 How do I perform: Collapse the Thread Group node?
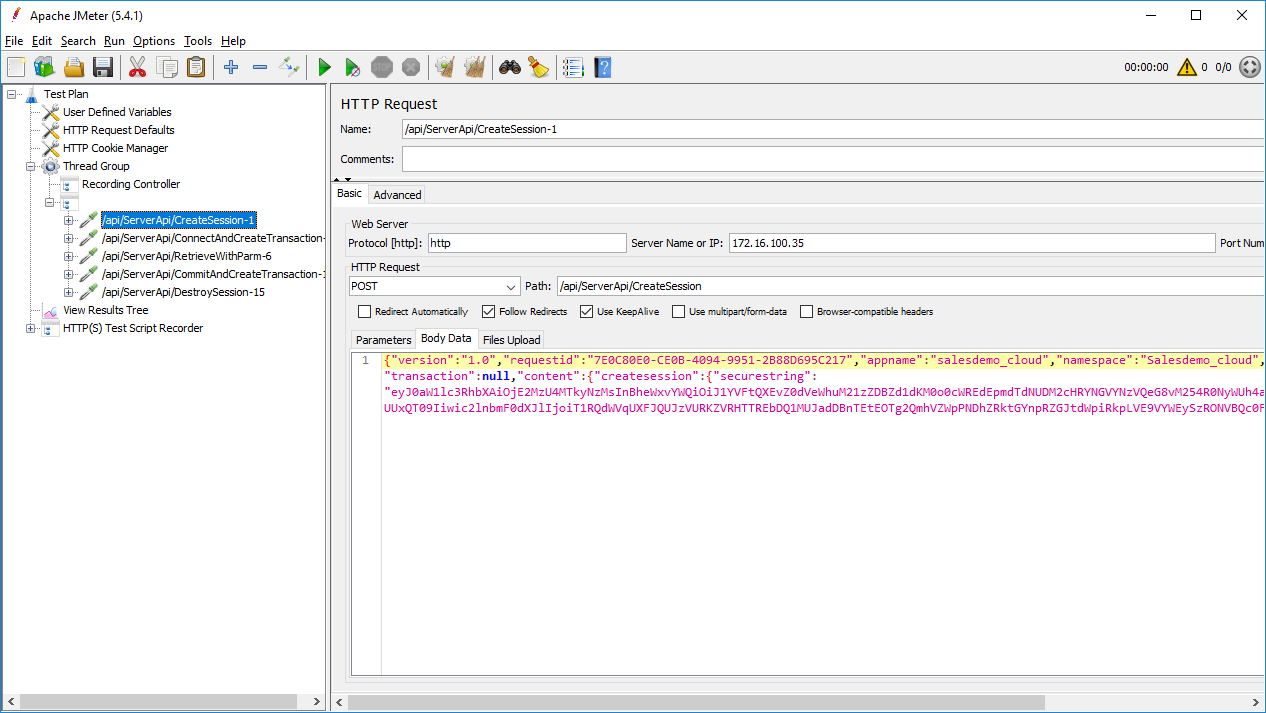click(31, 166)
